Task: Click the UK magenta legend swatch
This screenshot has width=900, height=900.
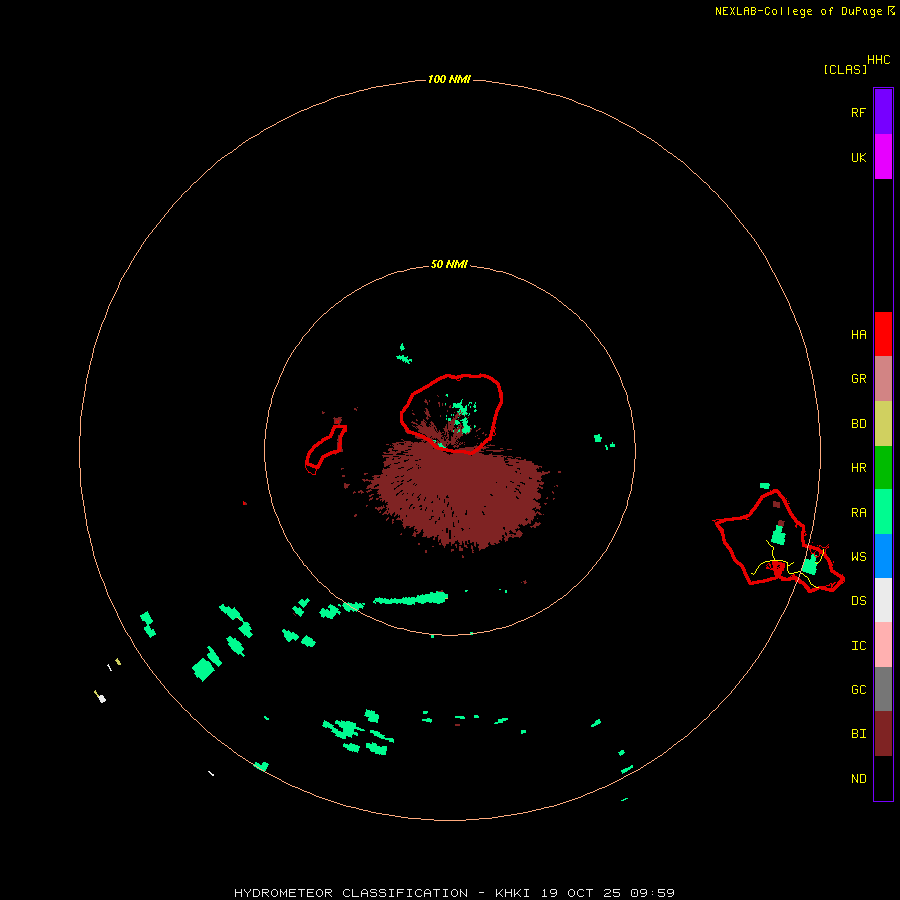Action: tap(883, 157)
